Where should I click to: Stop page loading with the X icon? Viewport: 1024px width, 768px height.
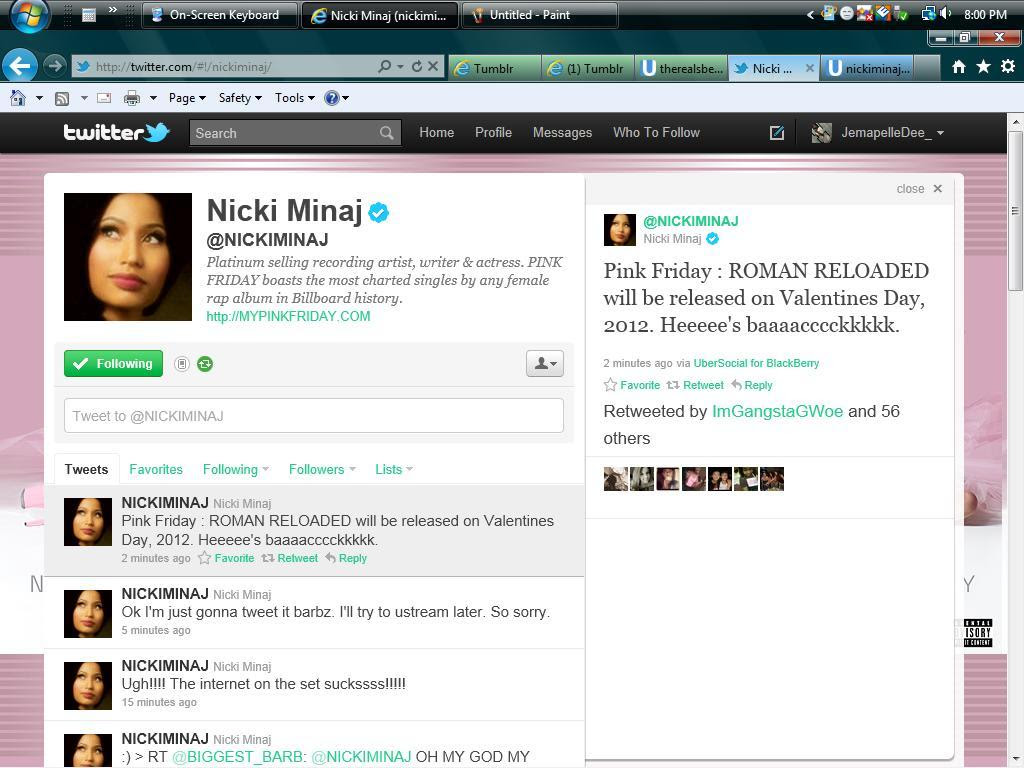pos(432,66)
